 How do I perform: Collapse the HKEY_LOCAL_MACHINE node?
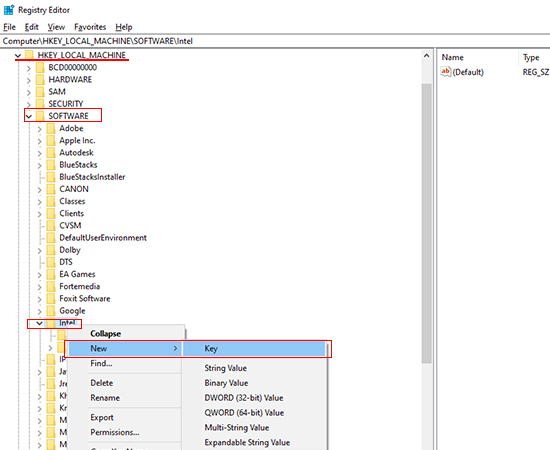tap(18, 55)
